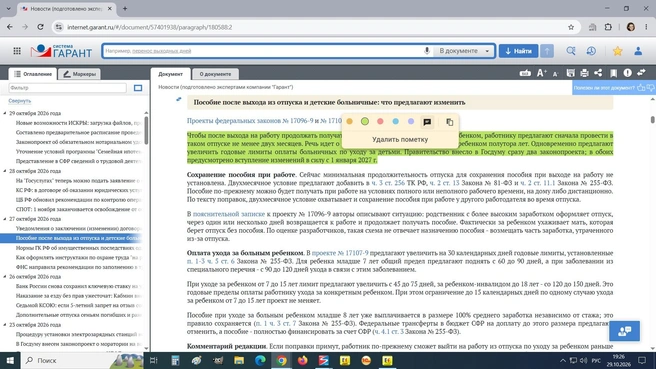Collapse the '29 октября 2026 года' tree group
656x369 pixels.
pos(5,113)
